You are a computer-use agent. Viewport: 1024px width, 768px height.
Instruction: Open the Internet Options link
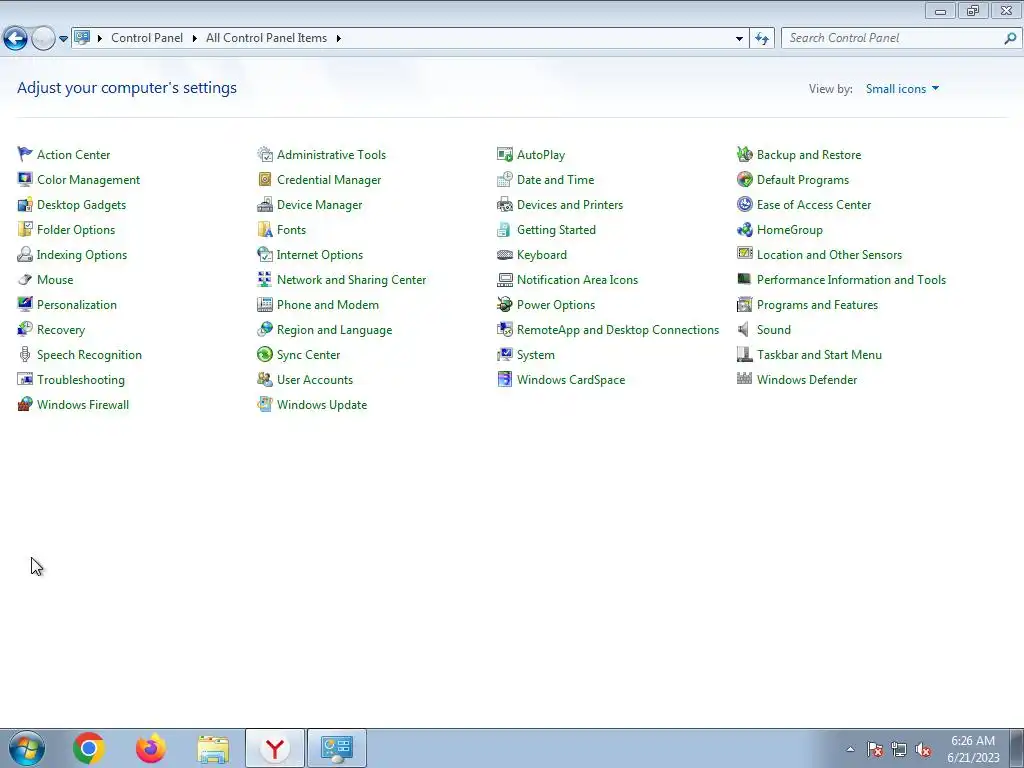pos(320,255)
